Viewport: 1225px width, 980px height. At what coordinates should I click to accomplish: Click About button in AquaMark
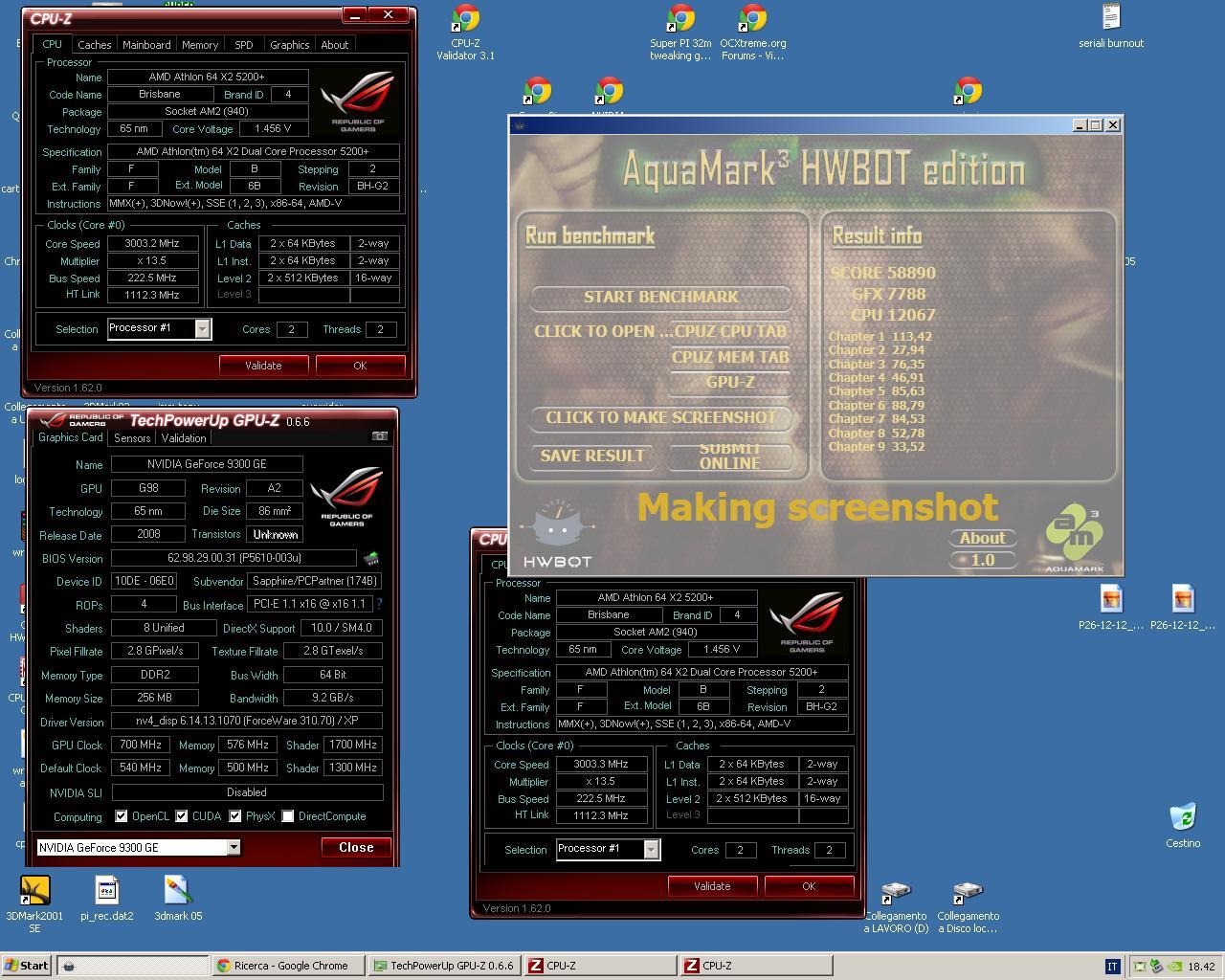[x=982, y=538]
